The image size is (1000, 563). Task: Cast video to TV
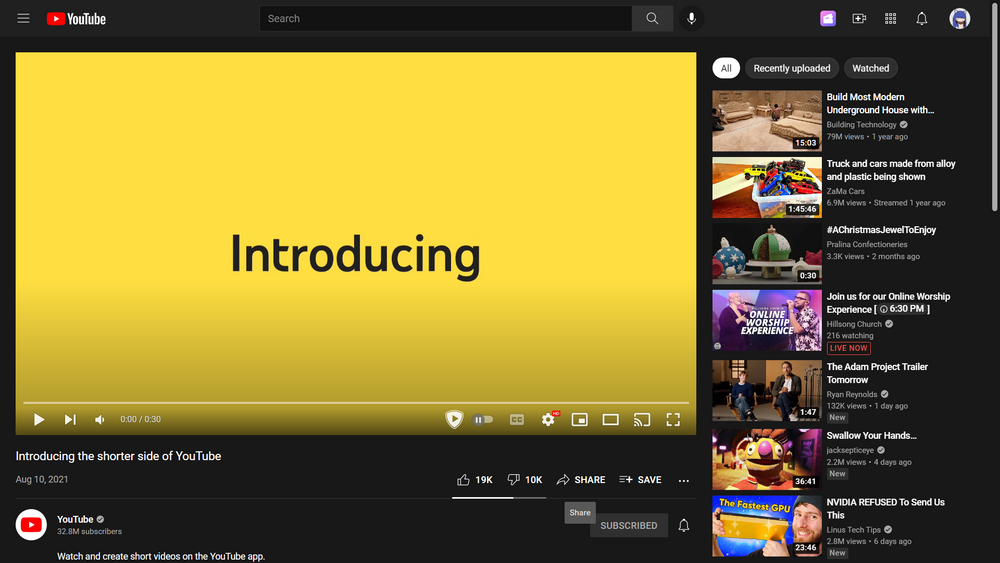[x=642, y=420]
